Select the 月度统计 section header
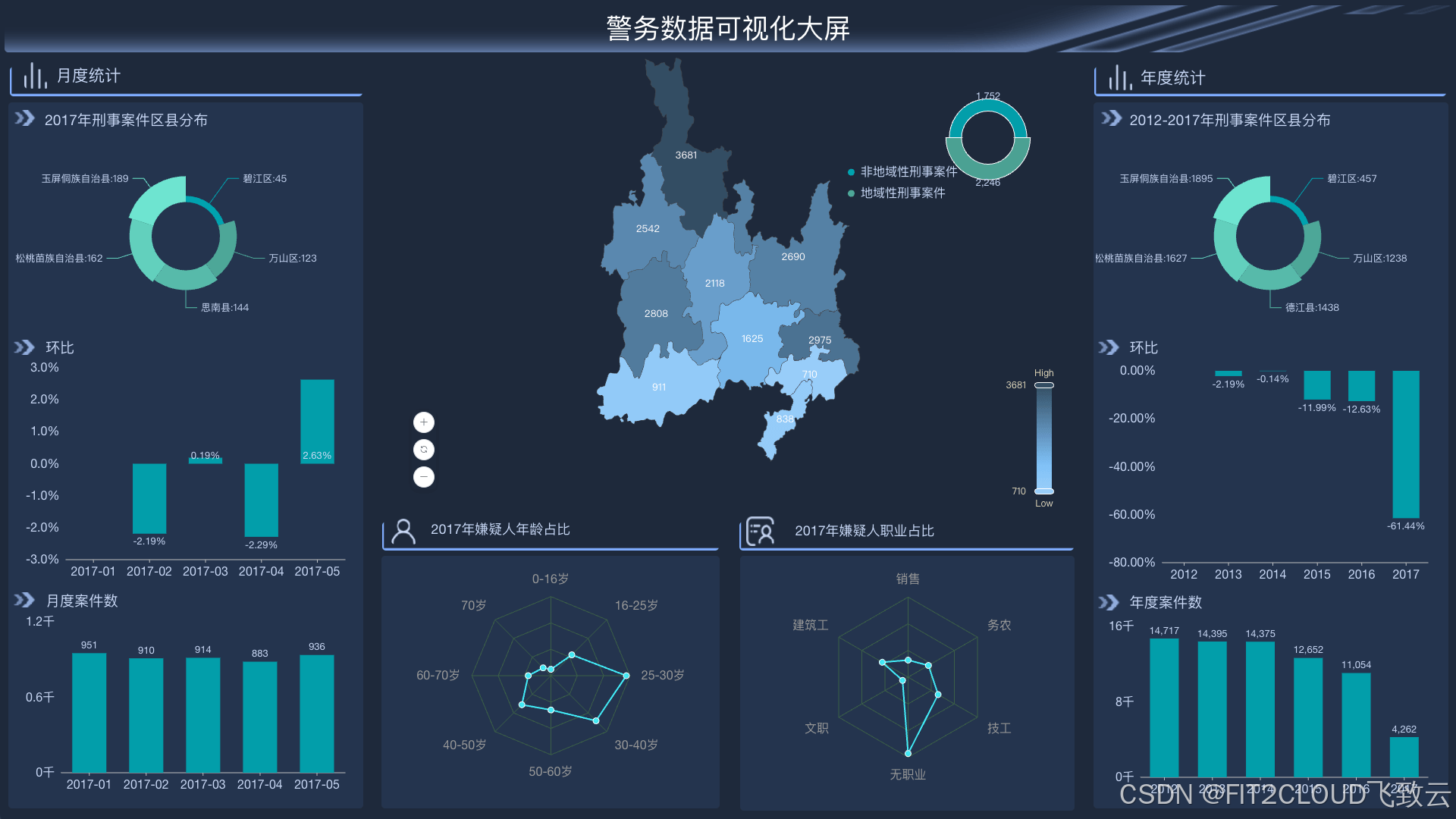 [x=88, y=76]
